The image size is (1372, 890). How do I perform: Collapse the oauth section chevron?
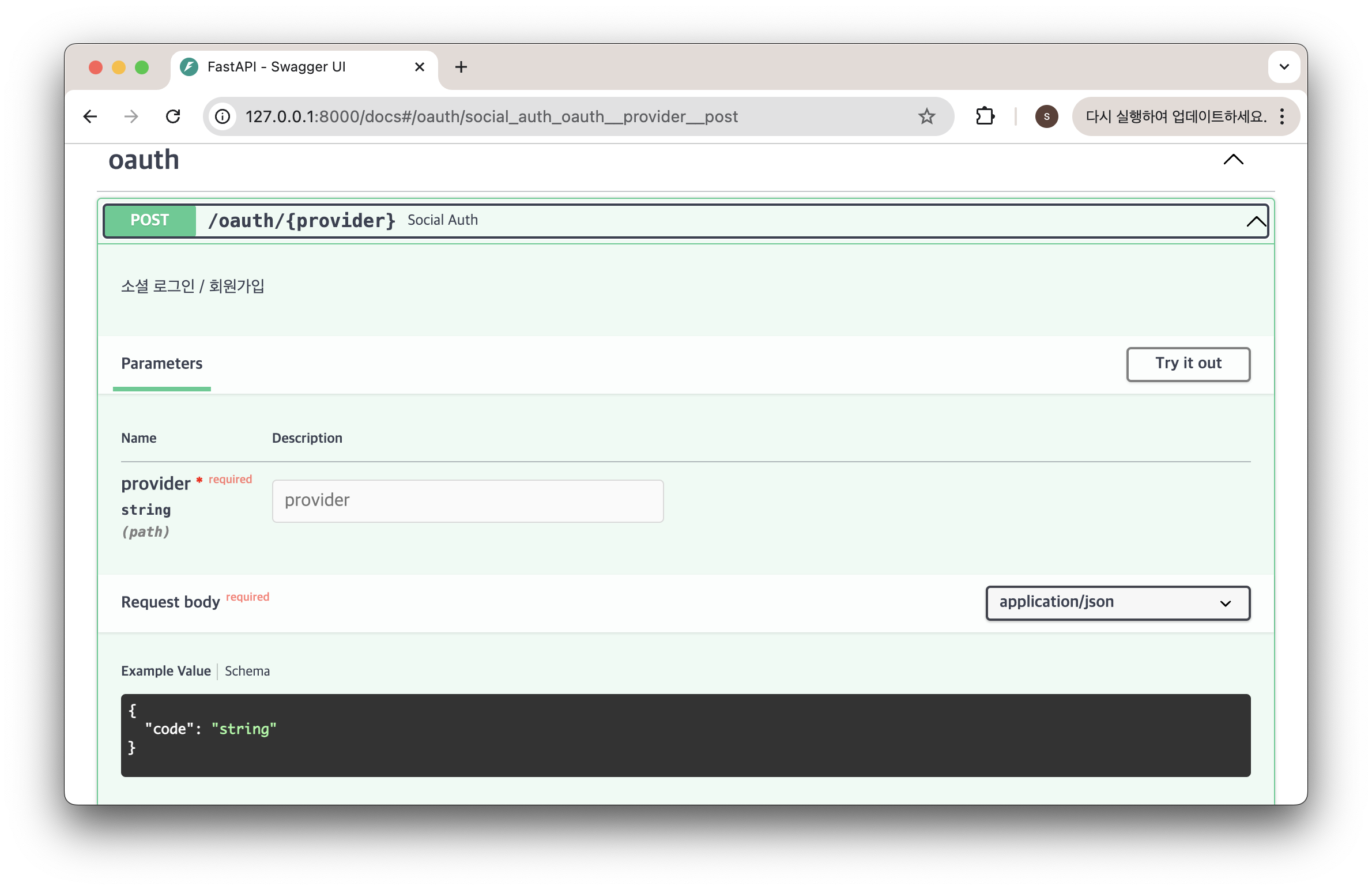click(1233, 160)
